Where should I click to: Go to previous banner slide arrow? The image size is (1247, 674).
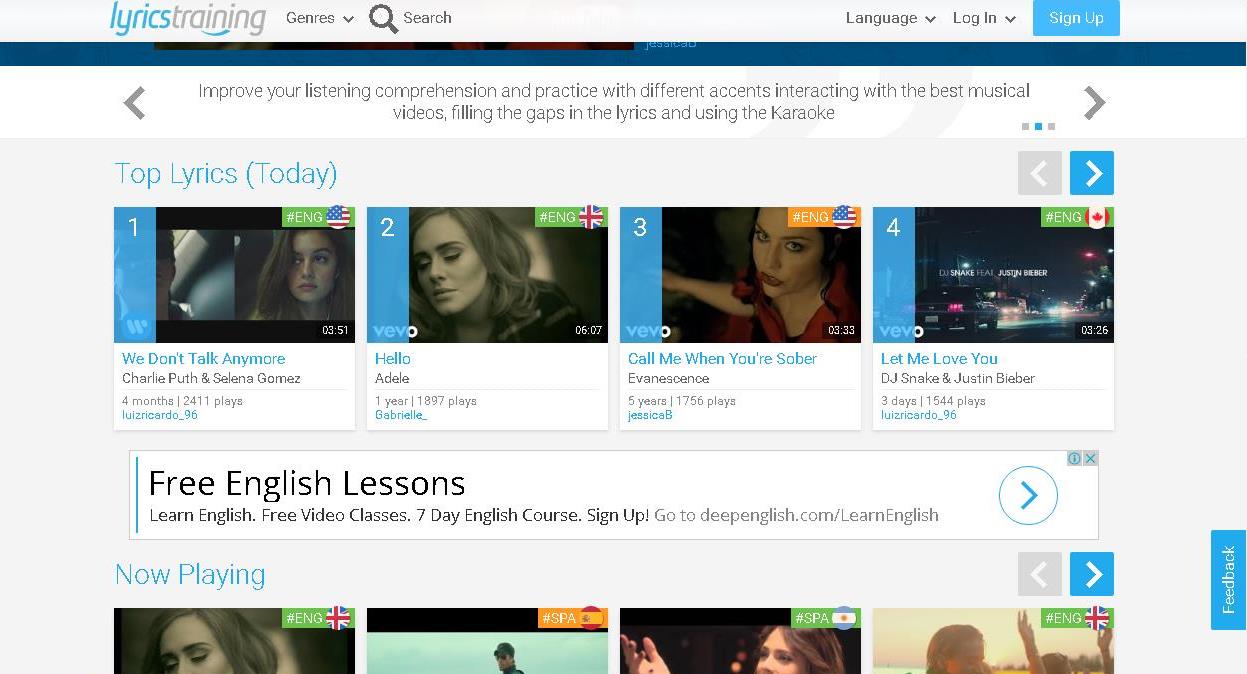point(135,102)
